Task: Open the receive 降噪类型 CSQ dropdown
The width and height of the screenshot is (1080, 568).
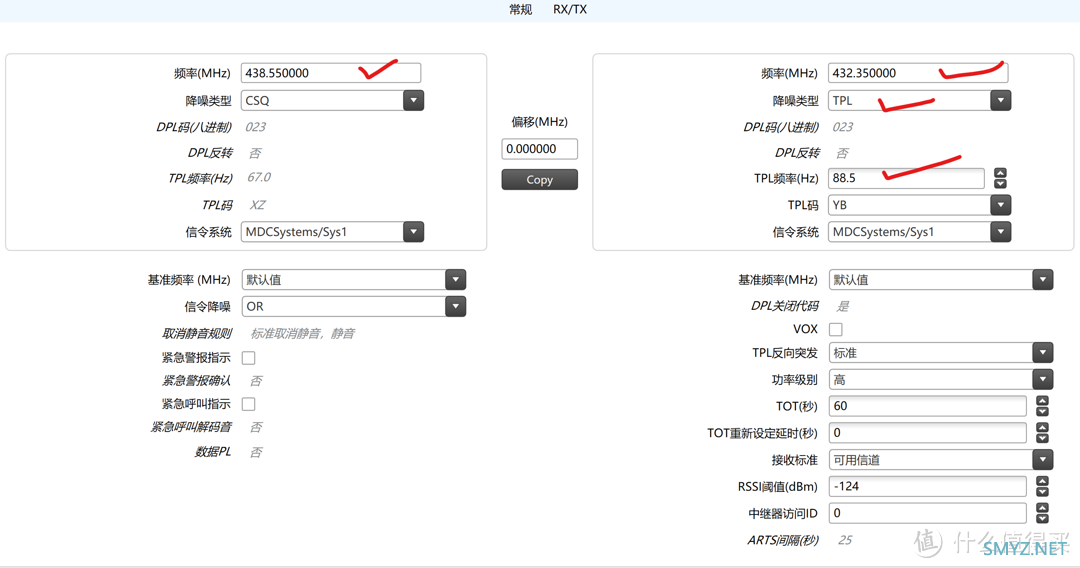Action: pos(332,101)
